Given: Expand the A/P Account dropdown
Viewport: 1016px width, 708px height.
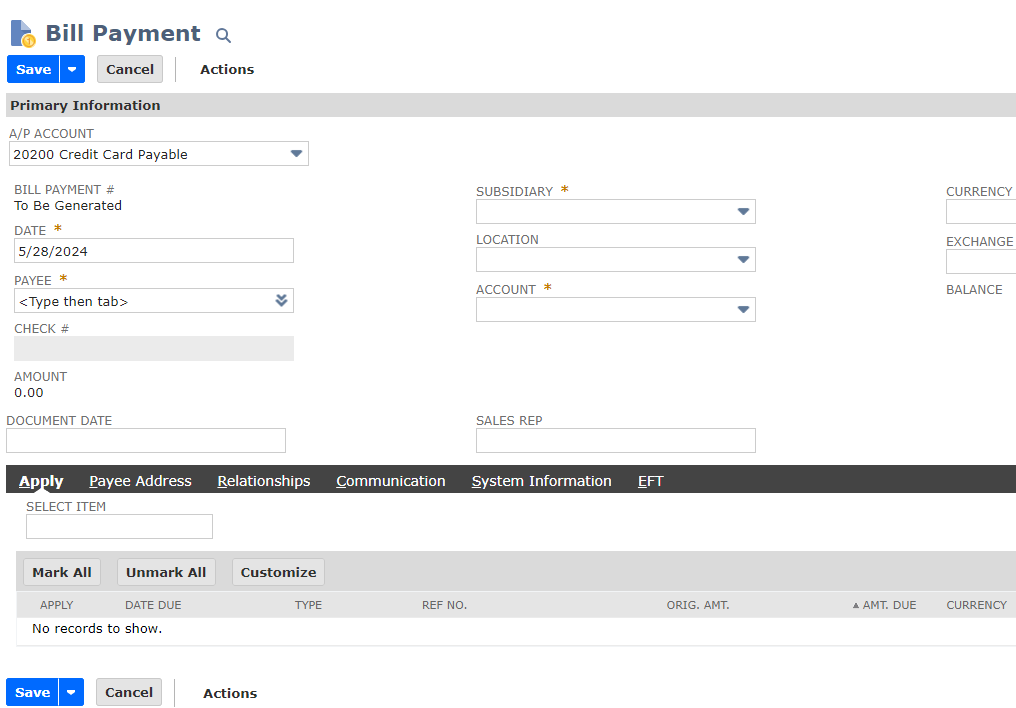Looking at the screenshot, I should (x=296, y=154).
